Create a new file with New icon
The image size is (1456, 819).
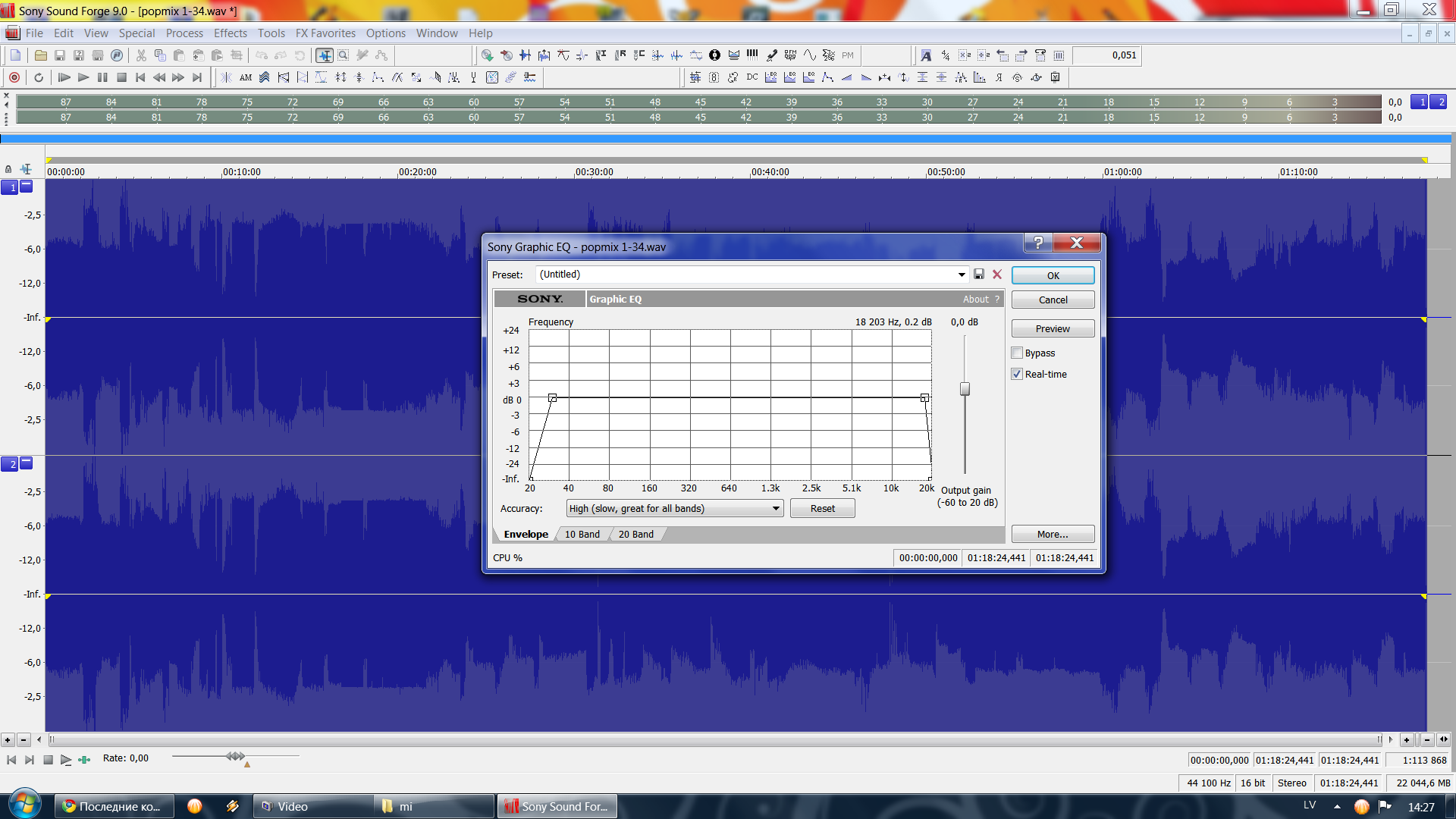[15, 55]
